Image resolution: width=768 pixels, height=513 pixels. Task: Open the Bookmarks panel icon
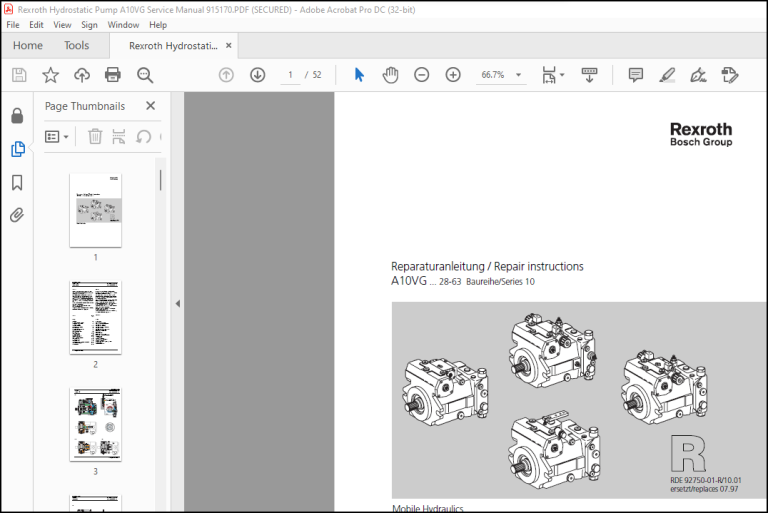17,182
